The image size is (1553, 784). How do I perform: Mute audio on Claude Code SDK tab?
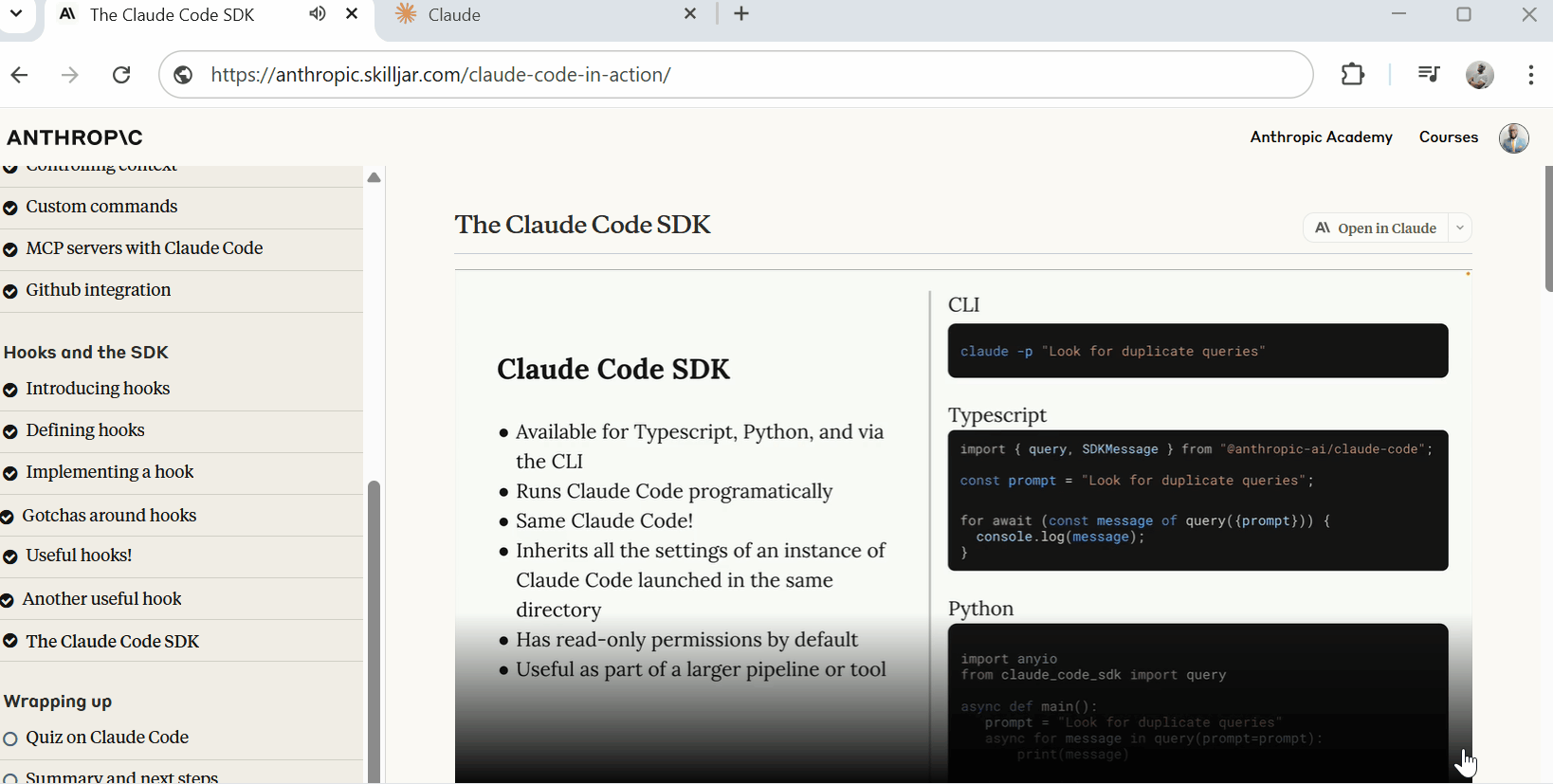click(x=317, y=14)
